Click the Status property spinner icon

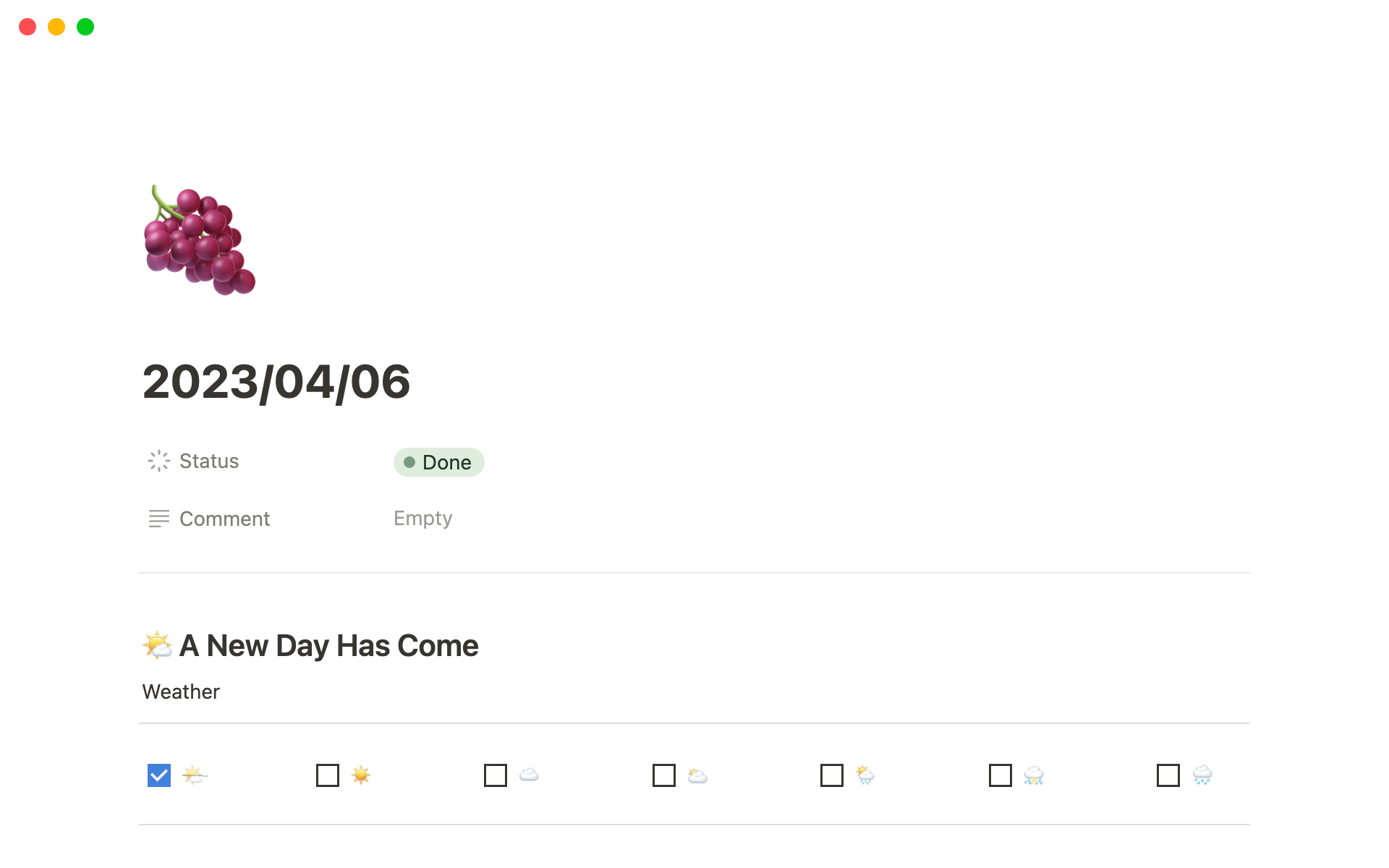[158, 461]
